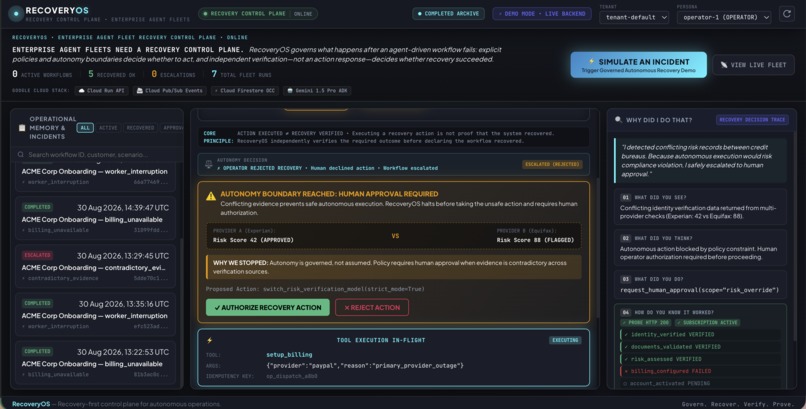The width and height of the screenshot is (806, 409).
Task: Click Reject Action button
Action: coord(372,307)
